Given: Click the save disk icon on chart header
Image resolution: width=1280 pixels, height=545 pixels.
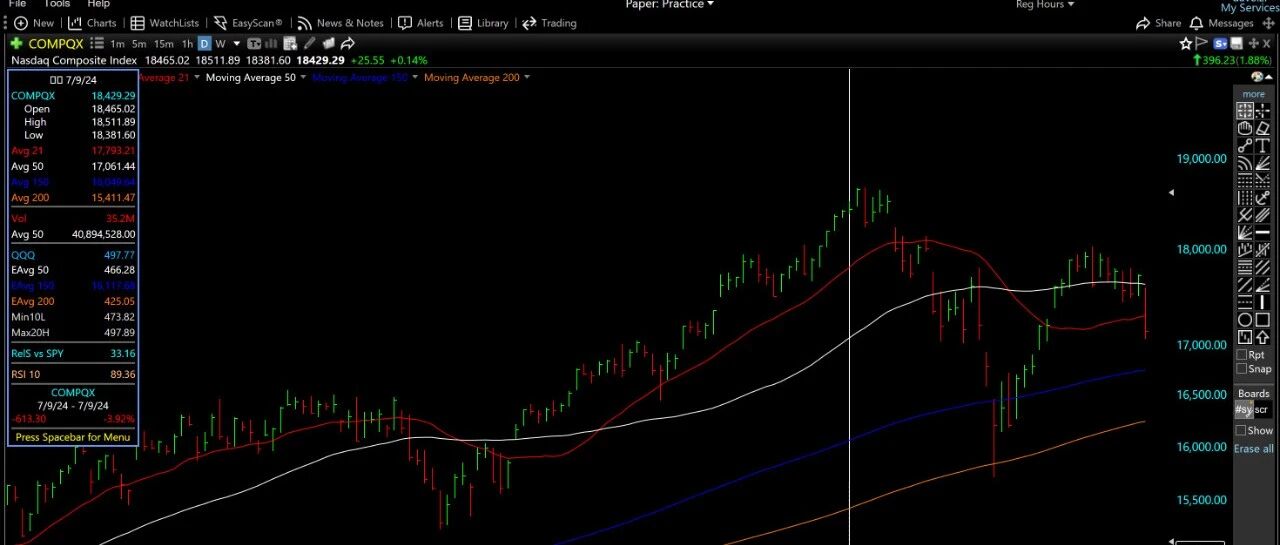Looking at the screenshot, I should click(x=1237, y=43).
